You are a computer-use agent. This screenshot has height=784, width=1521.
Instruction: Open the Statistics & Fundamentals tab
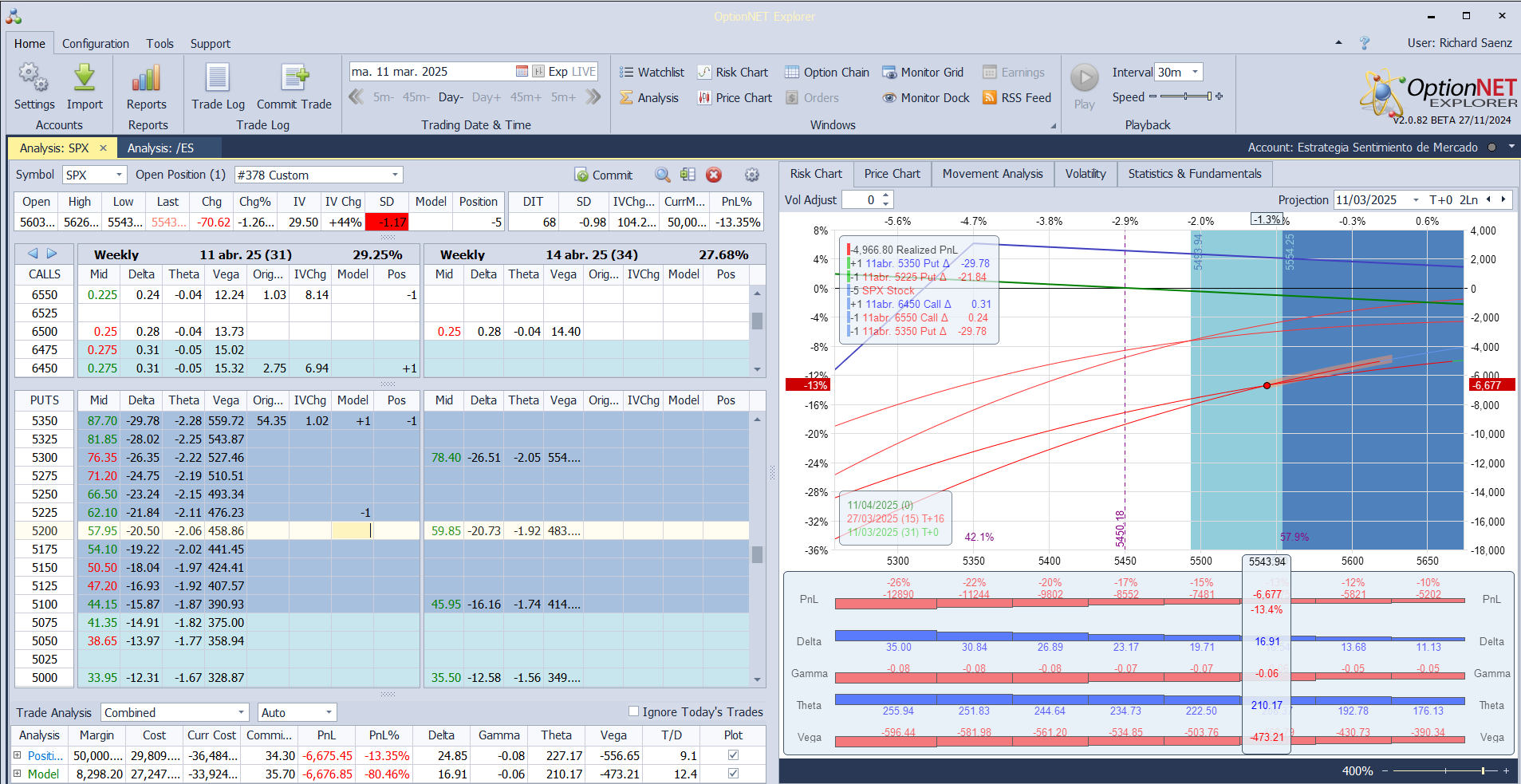pos(1194,174)
